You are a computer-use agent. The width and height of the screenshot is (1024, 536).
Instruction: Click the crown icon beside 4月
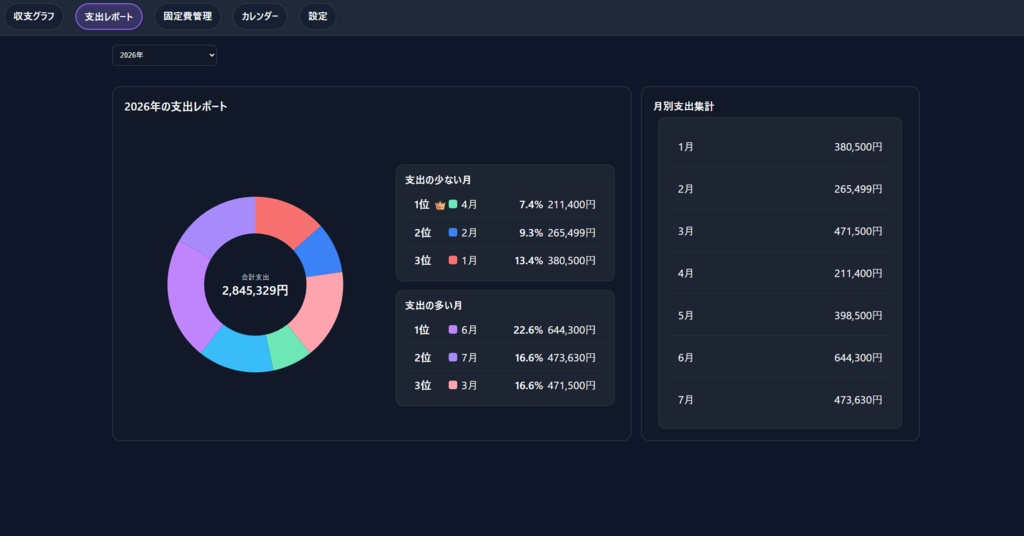click(440, 205)
